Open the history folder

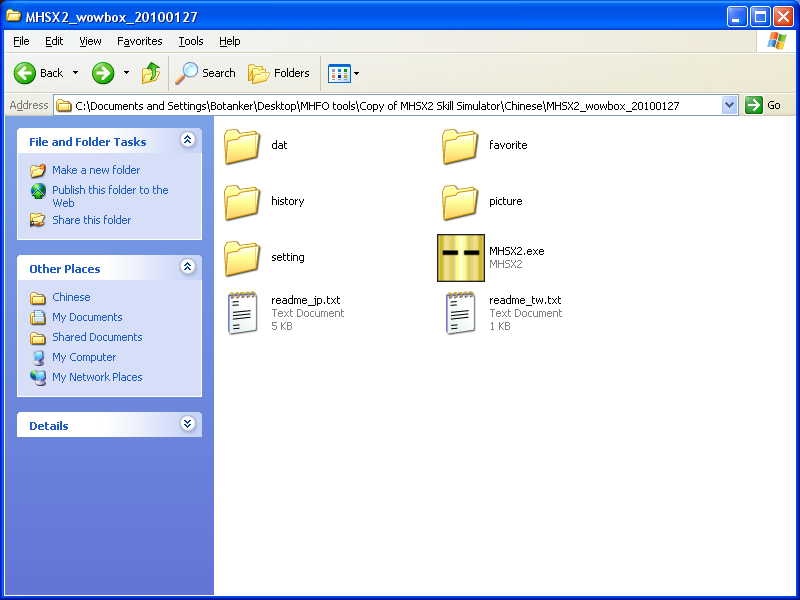[242, 202]
